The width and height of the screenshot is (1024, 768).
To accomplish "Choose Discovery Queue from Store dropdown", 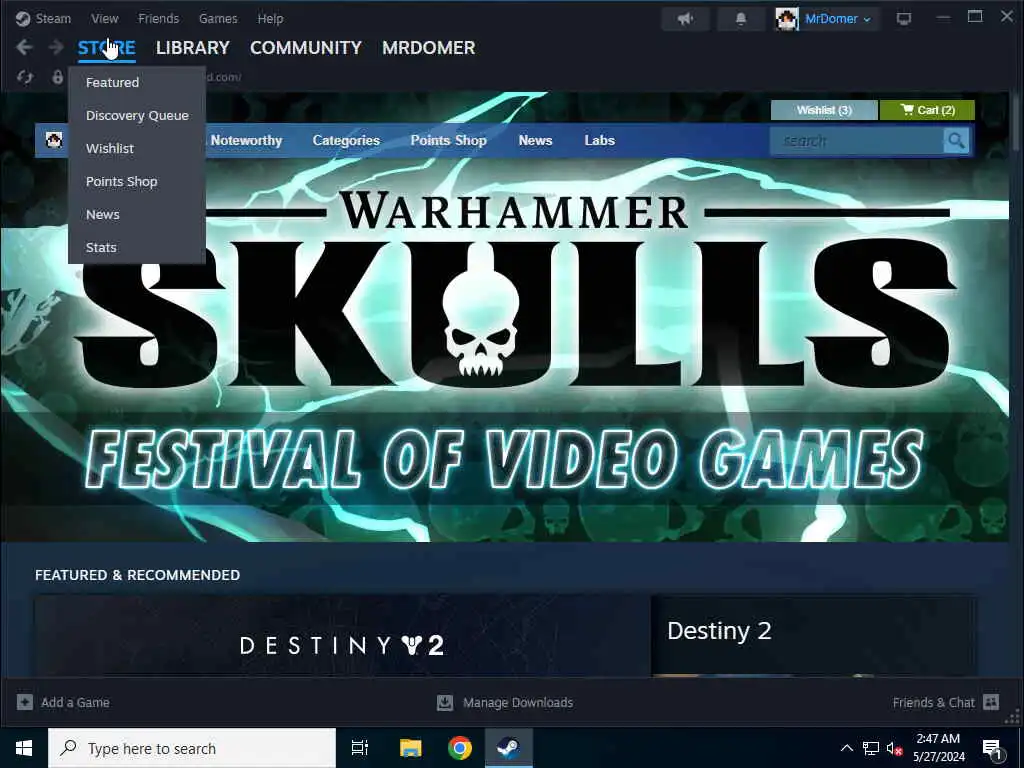I will (x=137, y=116).
